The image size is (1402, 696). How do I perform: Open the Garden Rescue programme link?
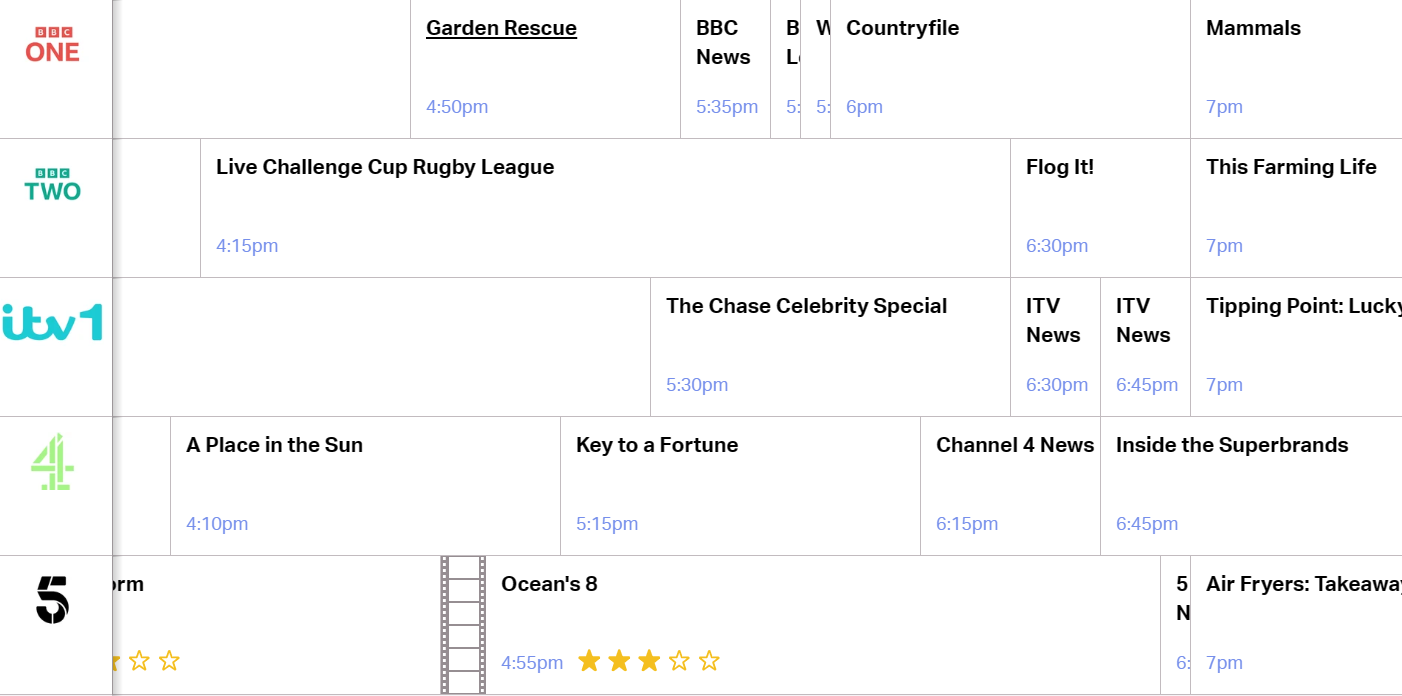501,28
